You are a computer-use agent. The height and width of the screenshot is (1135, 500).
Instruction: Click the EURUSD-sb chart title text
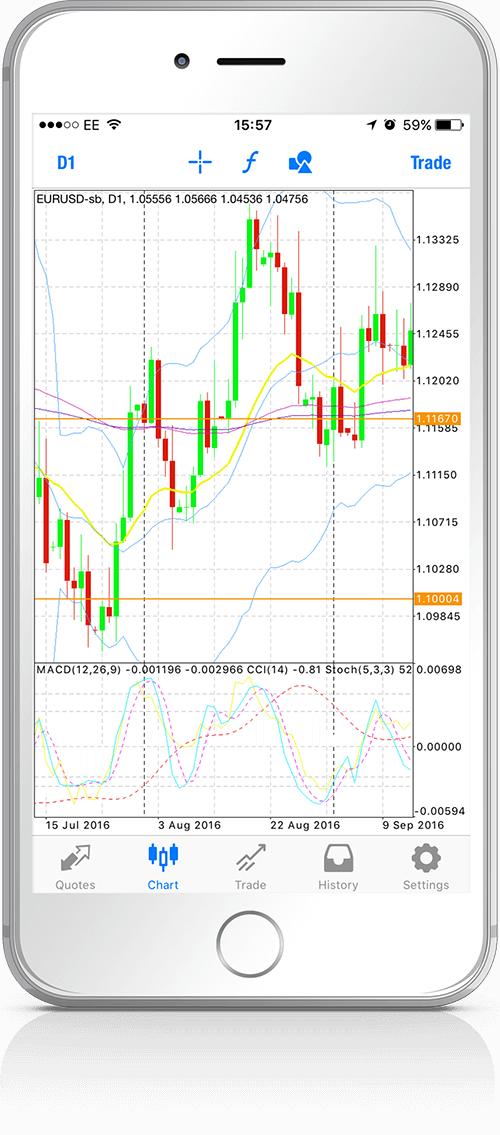[69, 199]
